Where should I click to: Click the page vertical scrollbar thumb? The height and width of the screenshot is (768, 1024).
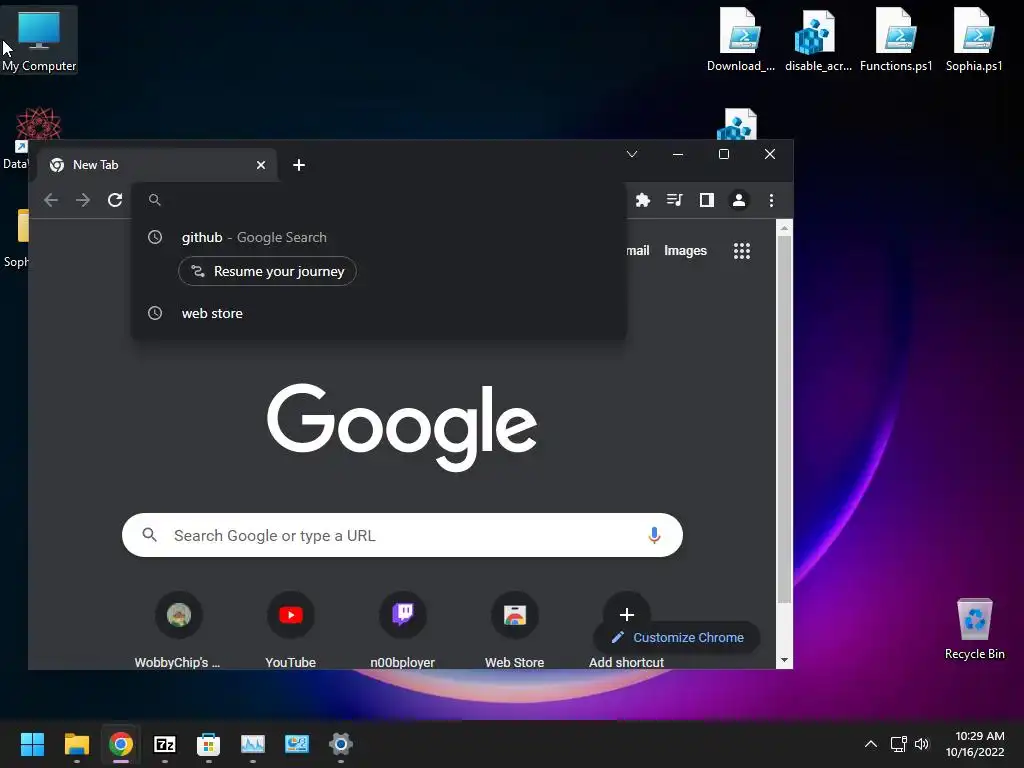click(x=784, y=419)
